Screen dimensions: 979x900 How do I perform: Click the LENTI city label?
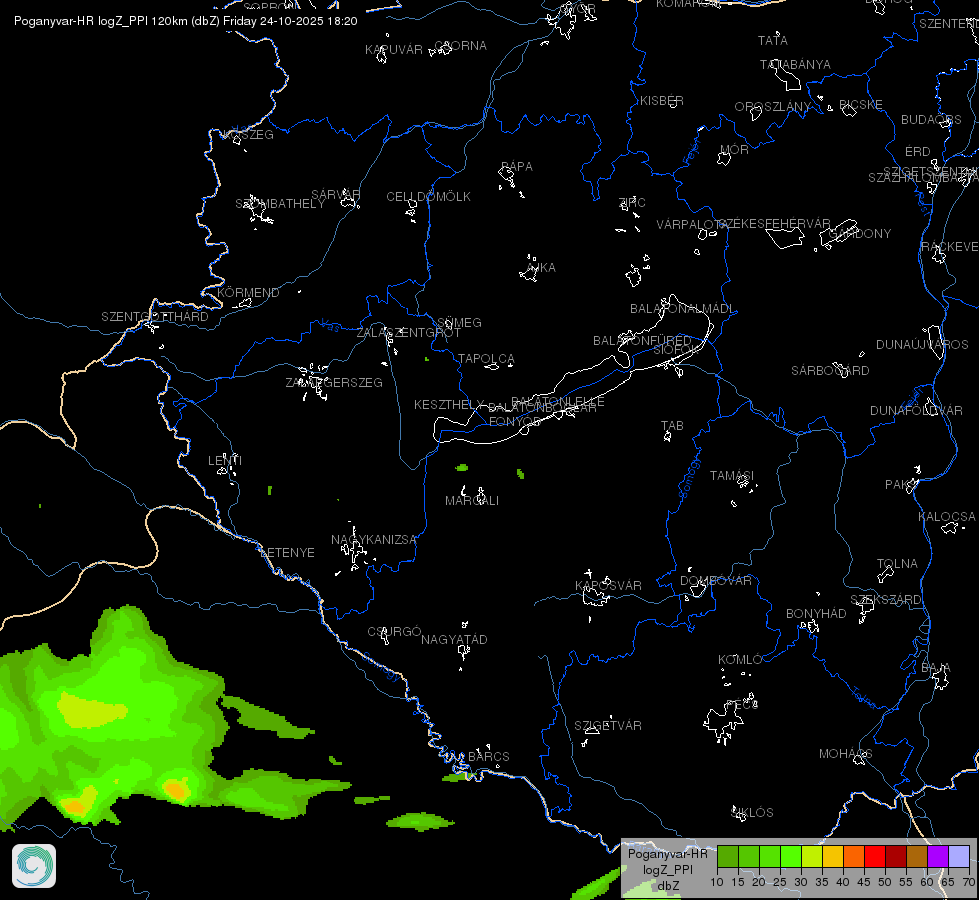[x=225, y=460]
